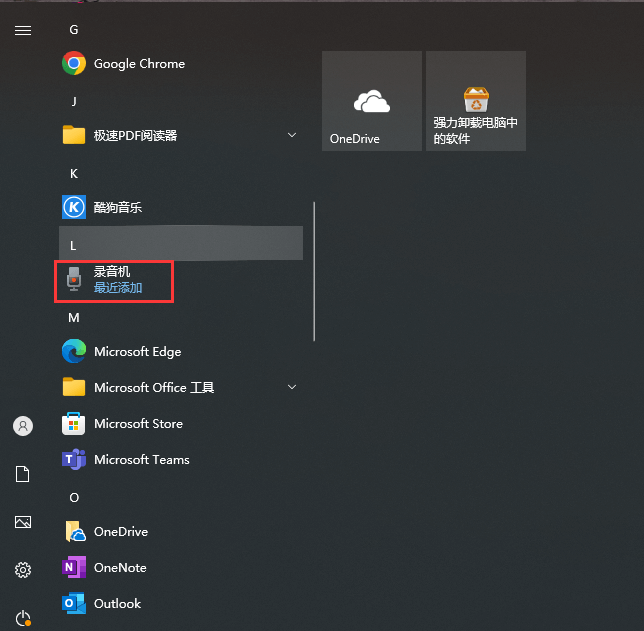The width and height of the screenshot is (644, 631).
Task: Open OneDrive in the app list
Action: point(120,532)
